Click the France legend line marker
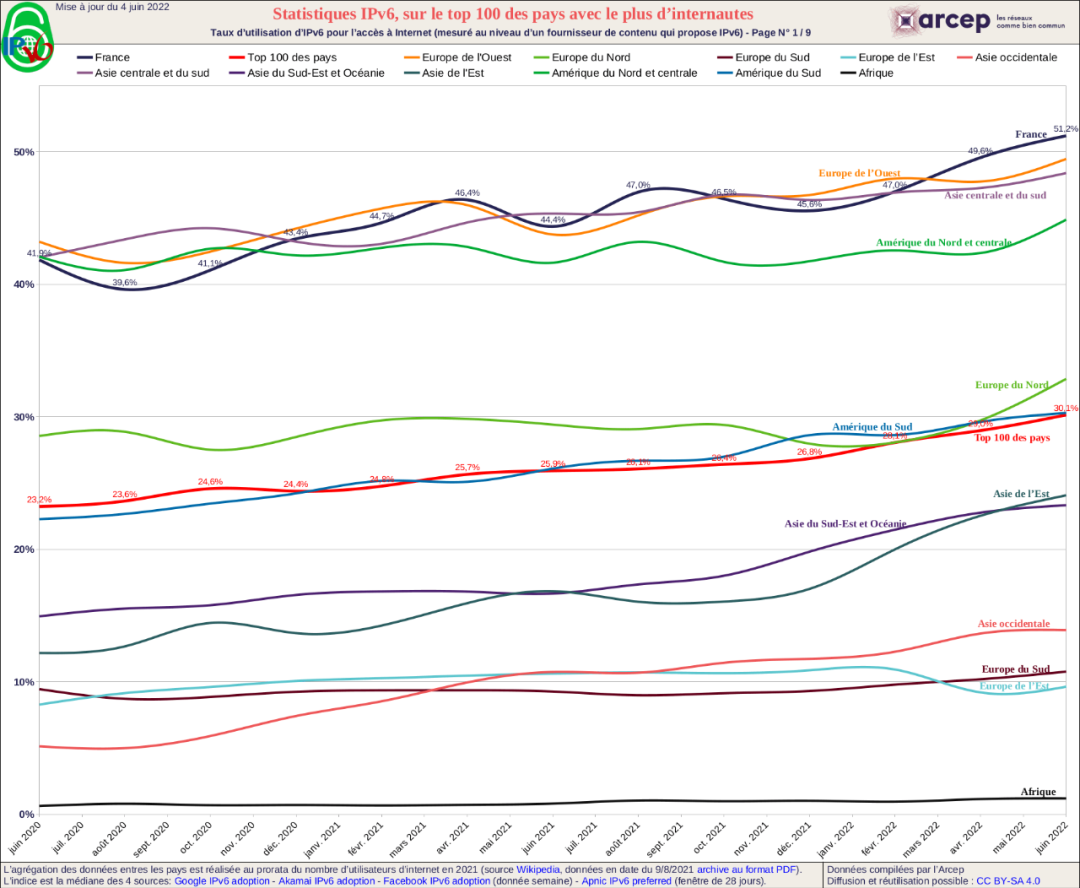1080x888 pixels. click(83, 58)
